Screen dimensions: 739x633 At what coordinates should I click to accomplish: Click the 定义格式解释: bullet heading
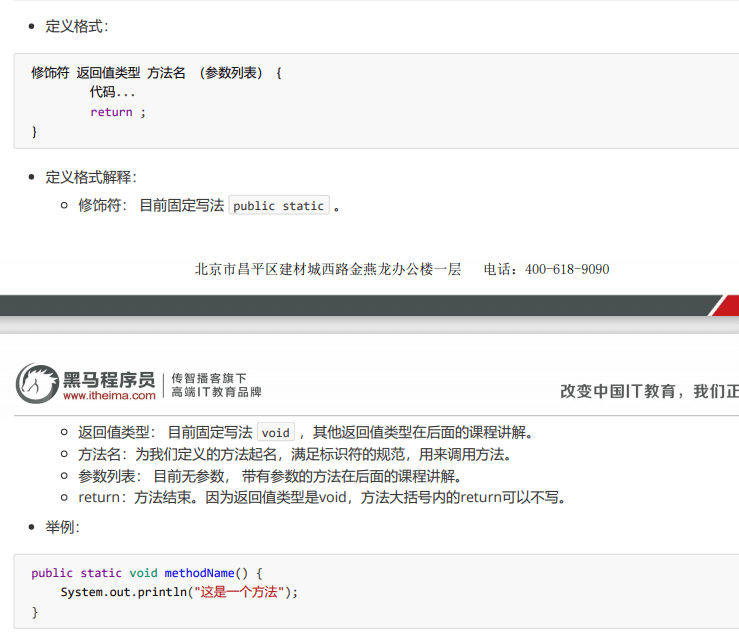[91, 177]
